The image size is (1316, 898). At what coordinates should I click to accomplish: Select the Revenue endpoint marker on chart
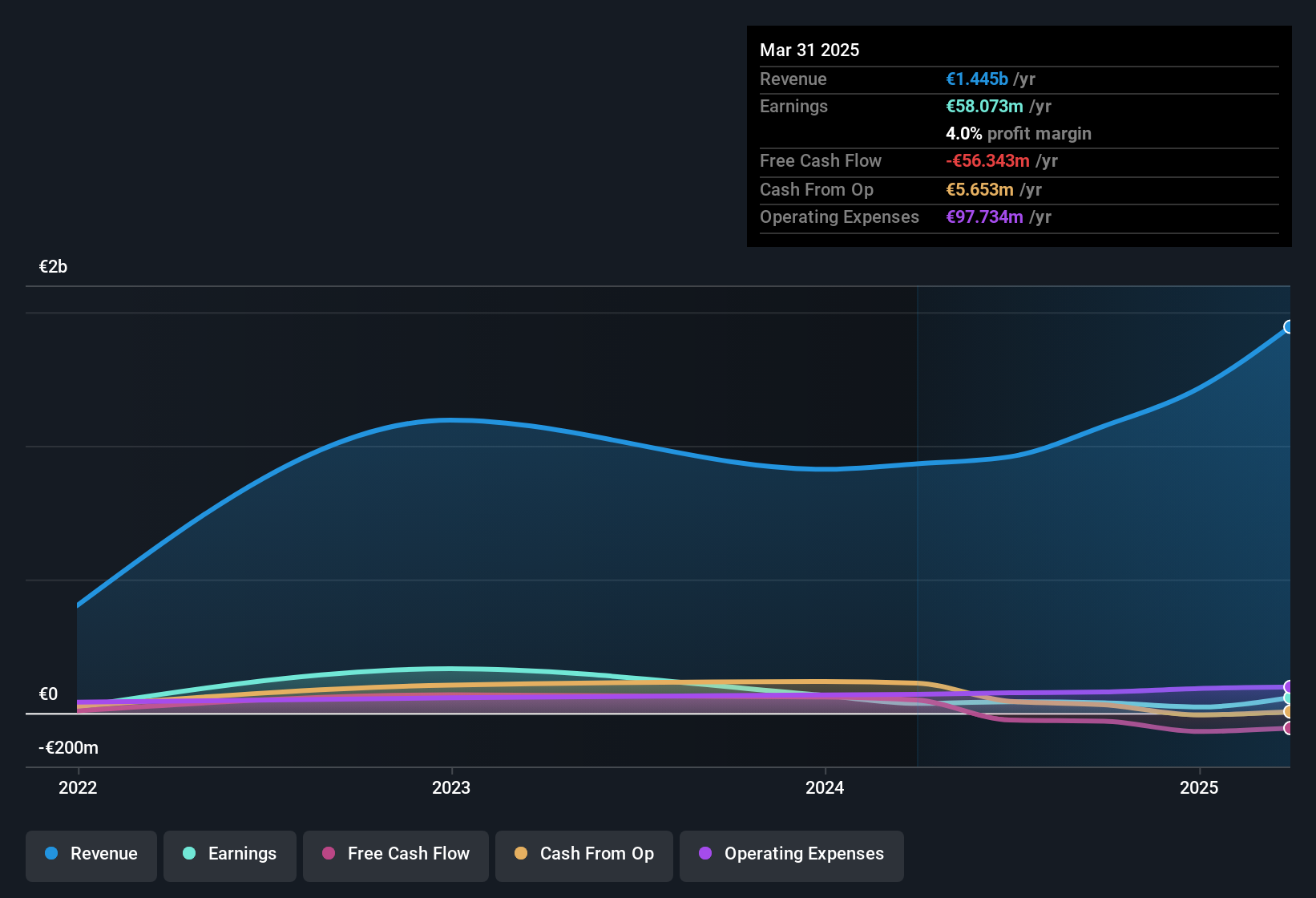point(1289,327)
